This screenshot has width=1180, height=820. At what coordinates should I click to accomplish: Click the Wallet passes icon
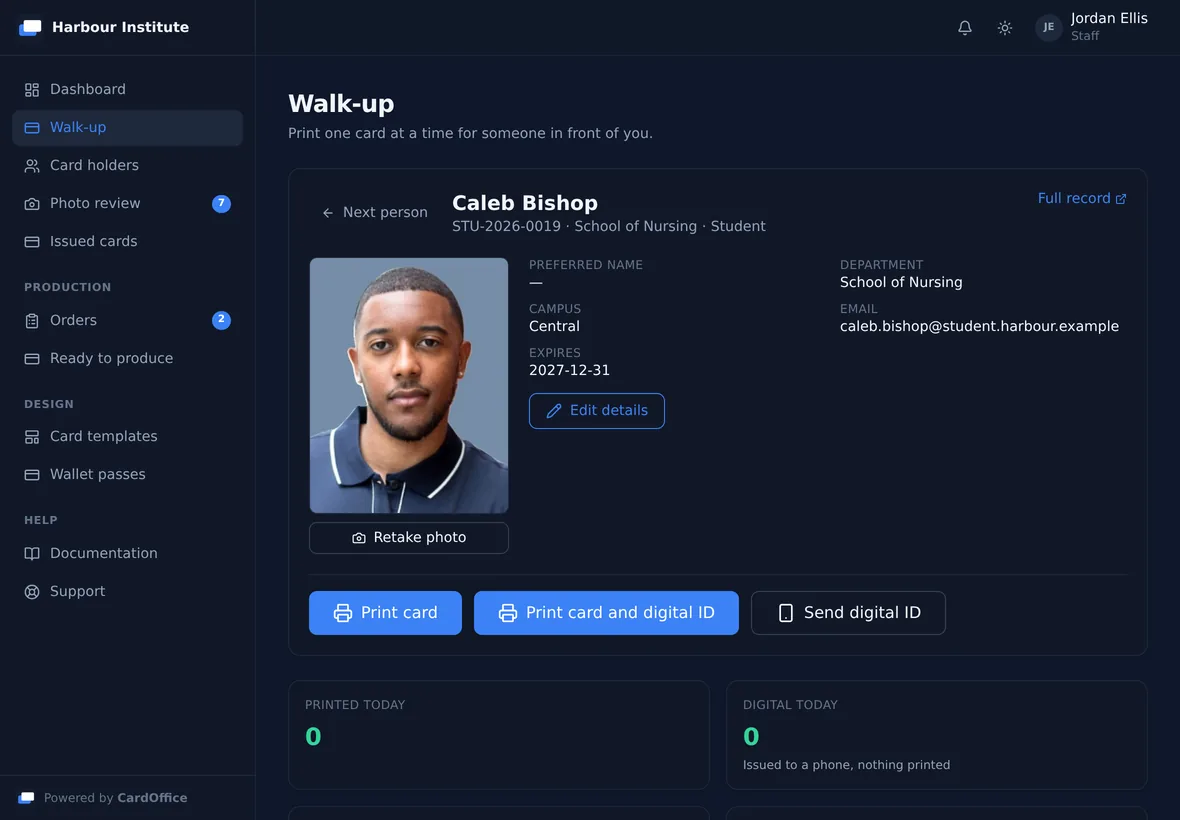click(32, 475)
